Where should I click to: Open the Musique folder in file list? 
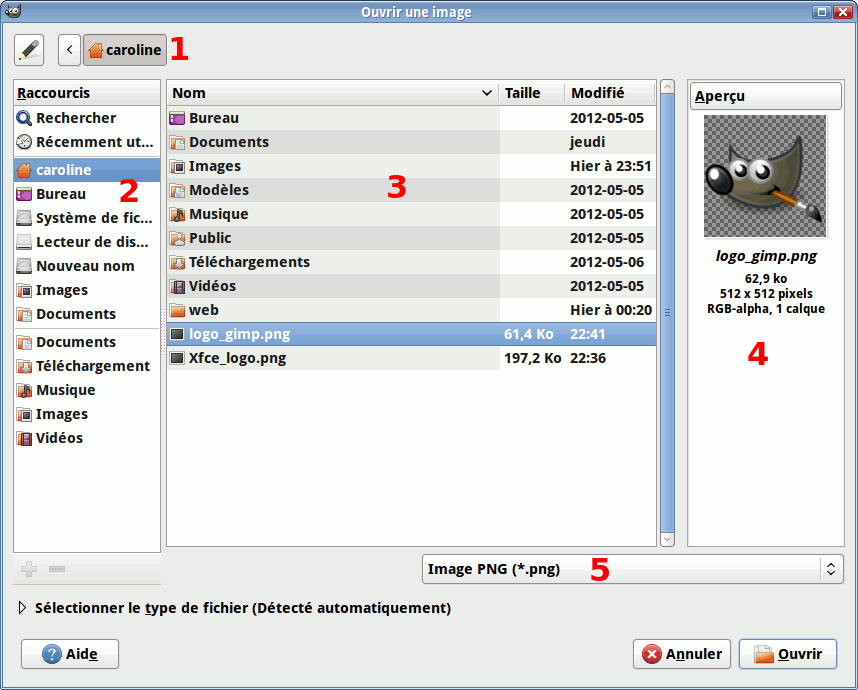click(x=218, y=214)
